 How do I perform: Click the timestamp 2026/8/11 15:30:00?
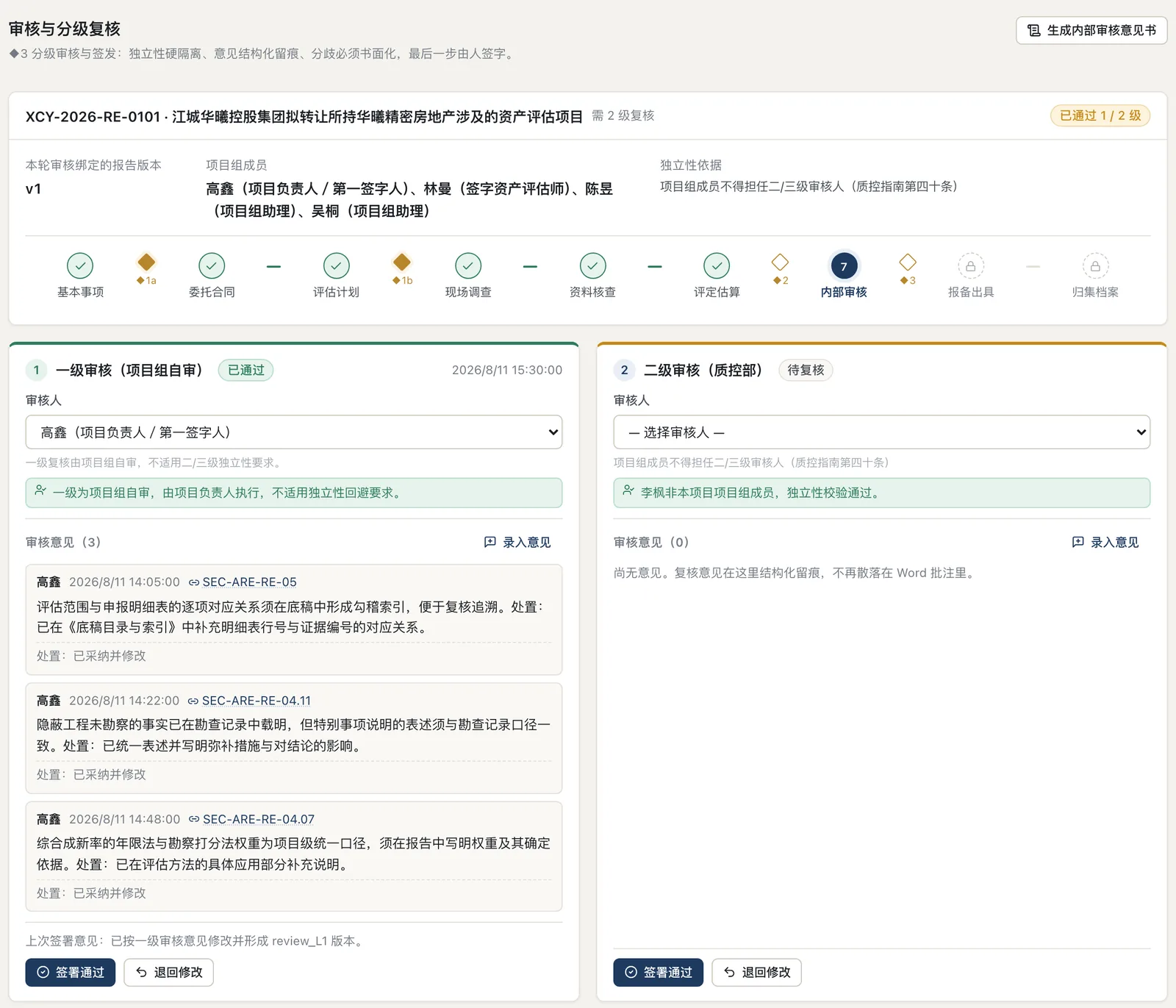pyautogui.click(x=507, y=371)
